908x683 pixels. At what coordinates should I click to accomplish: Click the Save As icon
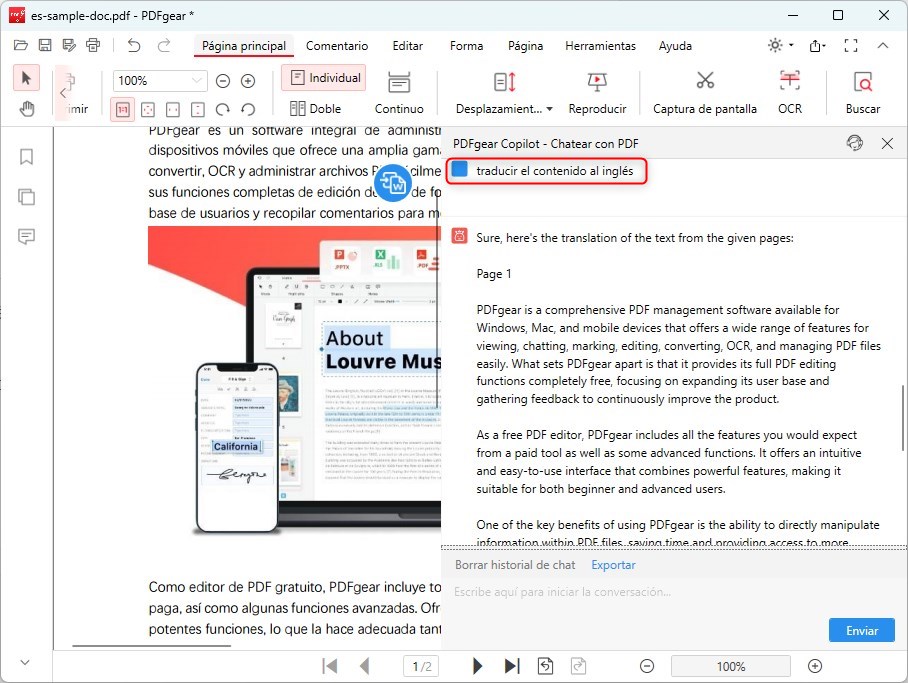pyautogui.click(x=69, y=45)
